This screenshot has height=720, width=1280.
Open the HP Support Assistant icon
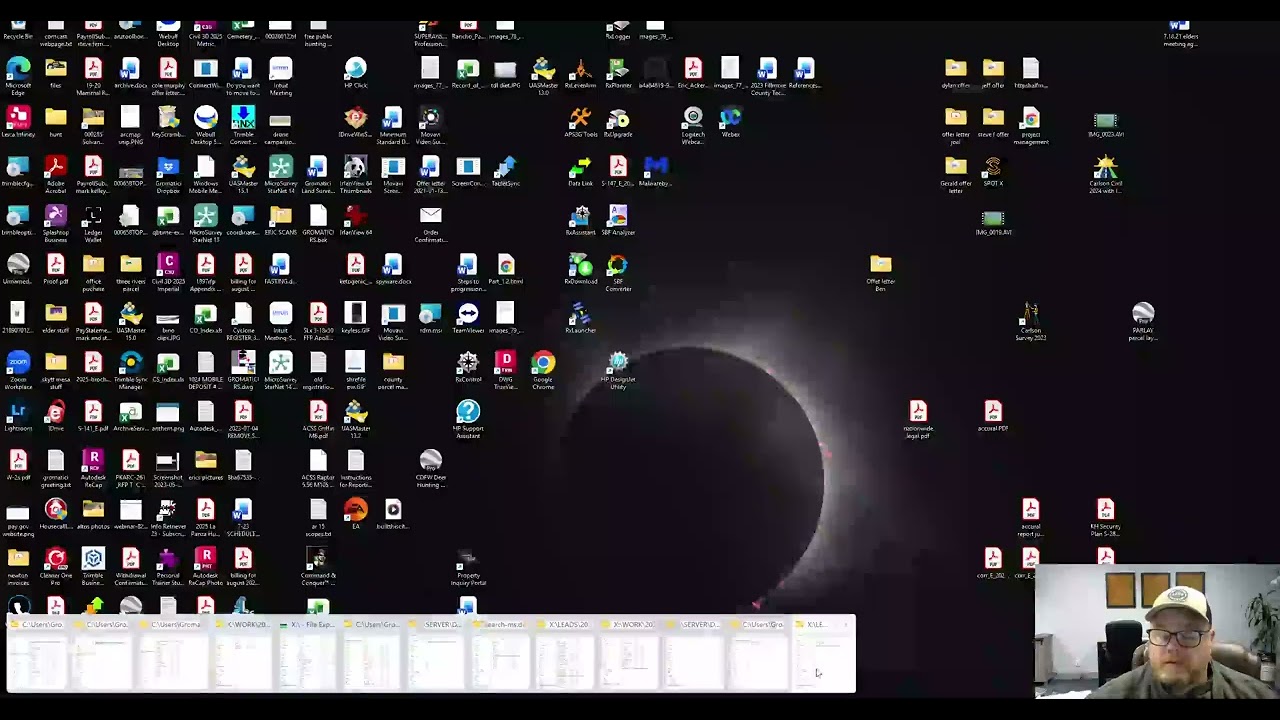(x=468, y=413)
